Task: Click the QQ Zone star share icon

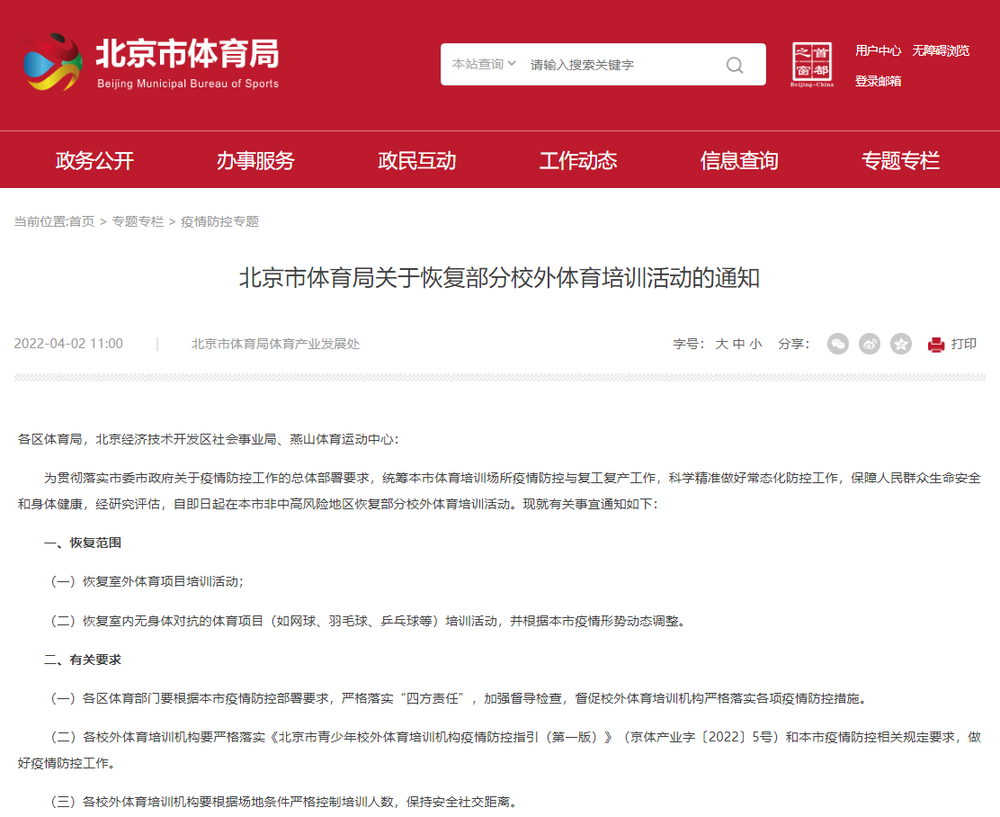Action: (901, 344)
